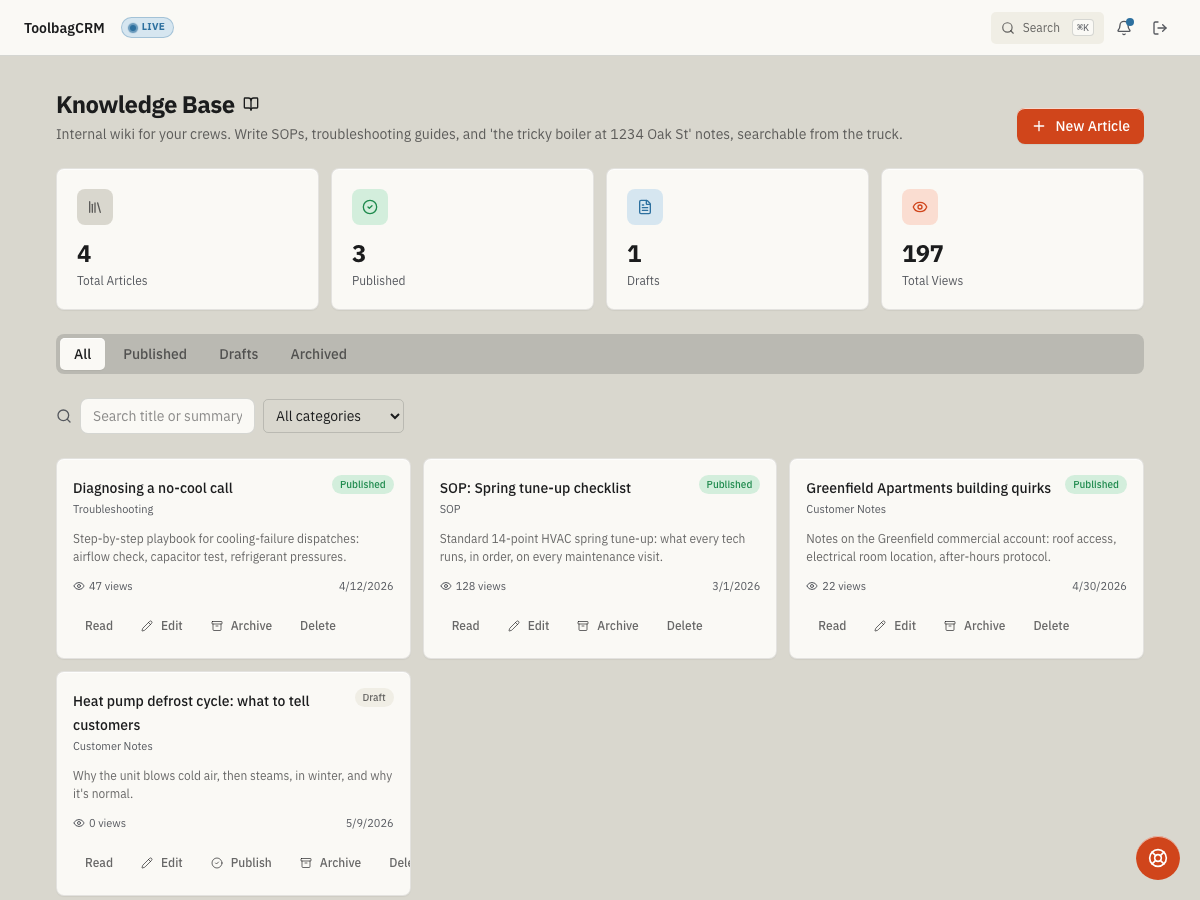Screen dimensions: 1200x900
Task: Archive the Greenfield Apartments building quirks article
Action: [x=975, y=626]
